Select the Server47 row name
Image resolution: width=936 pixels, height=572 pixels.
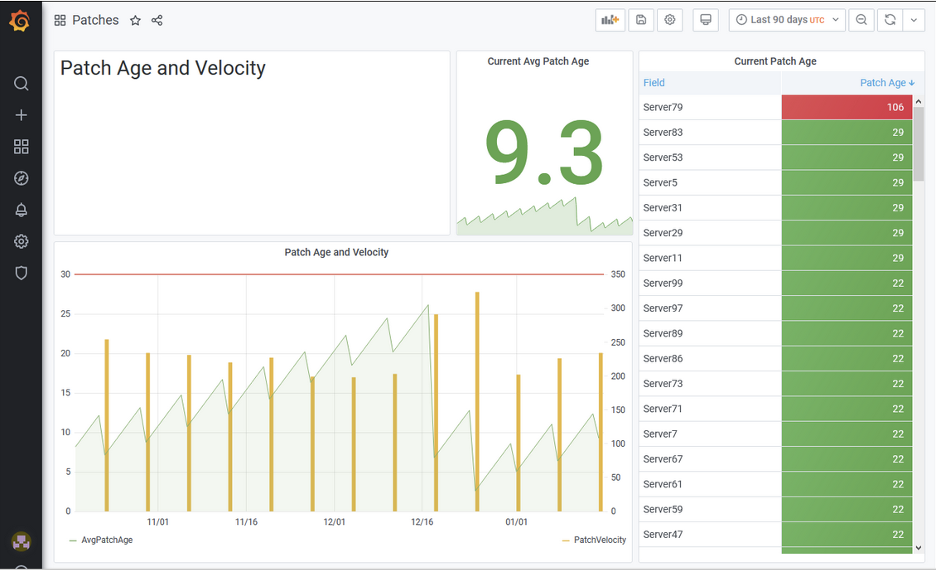click(663, 534)
